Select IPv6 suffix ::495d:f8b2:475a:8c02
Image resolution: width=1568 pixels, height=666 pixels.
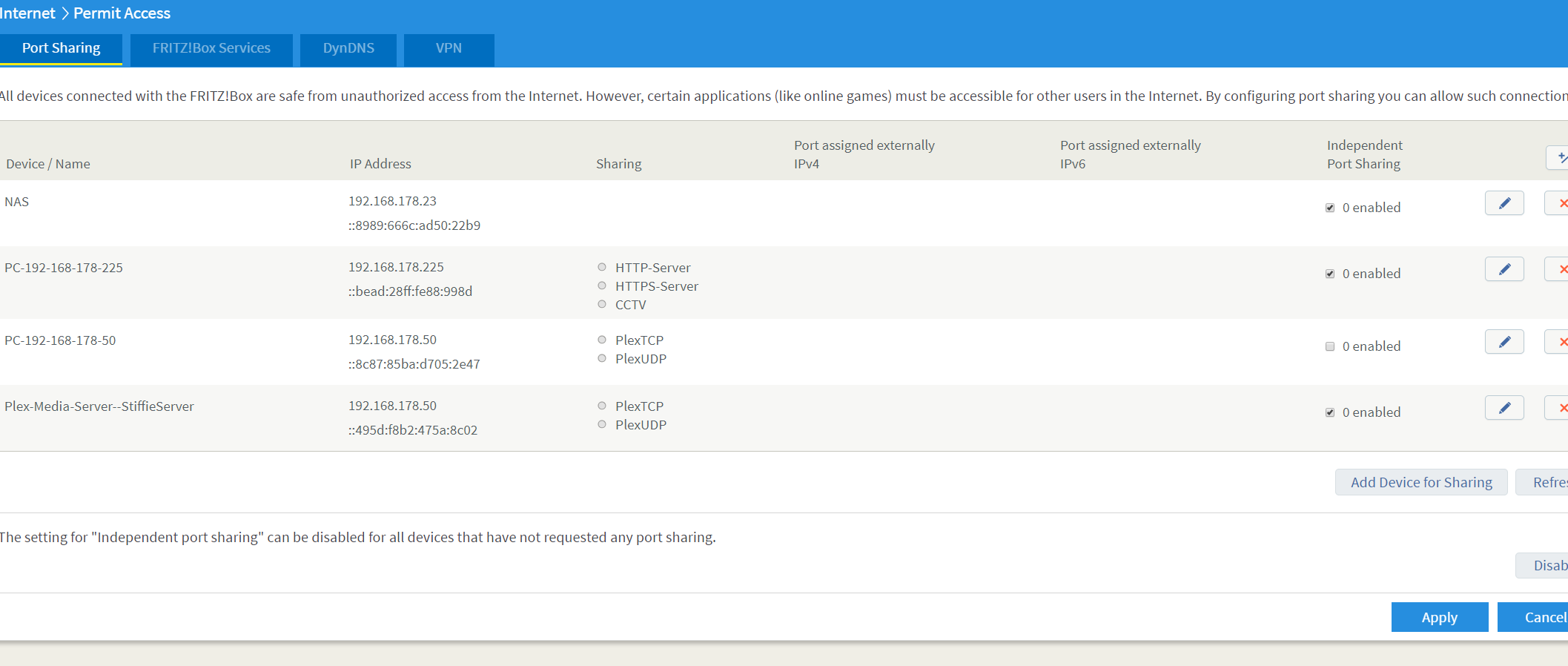(x=413, y=430)
